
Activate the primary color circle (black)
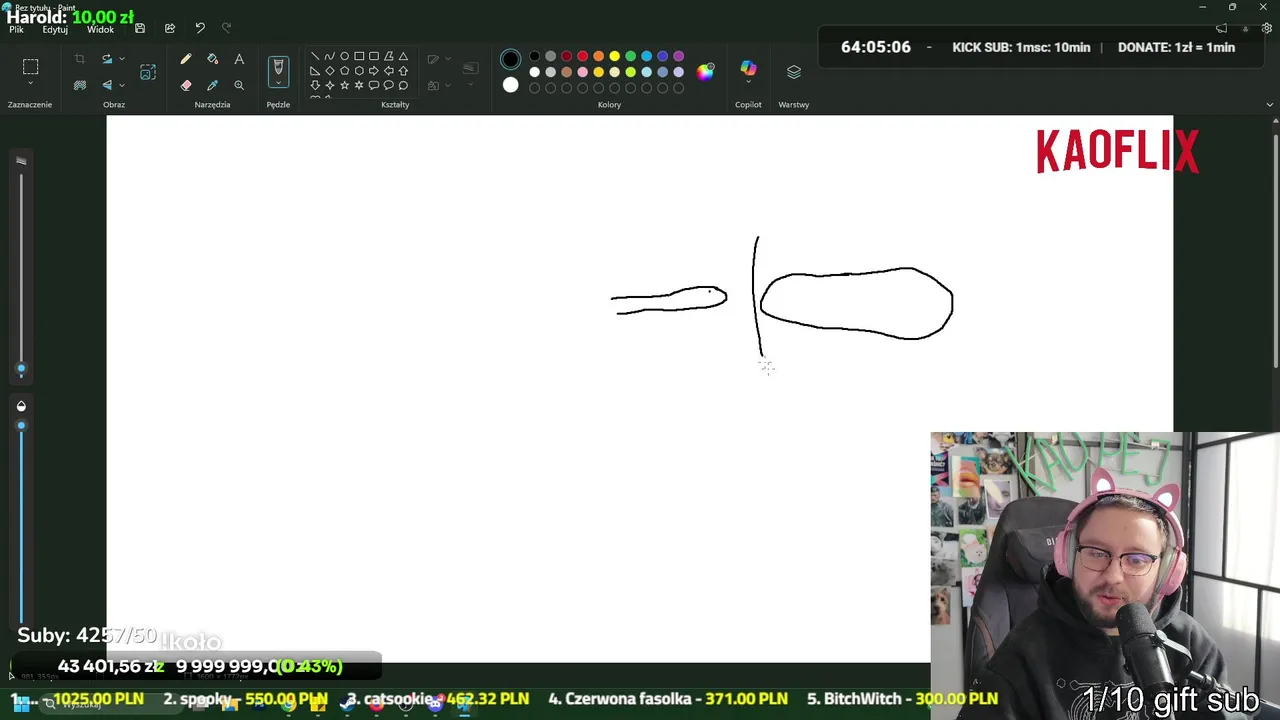pos(511,58)
